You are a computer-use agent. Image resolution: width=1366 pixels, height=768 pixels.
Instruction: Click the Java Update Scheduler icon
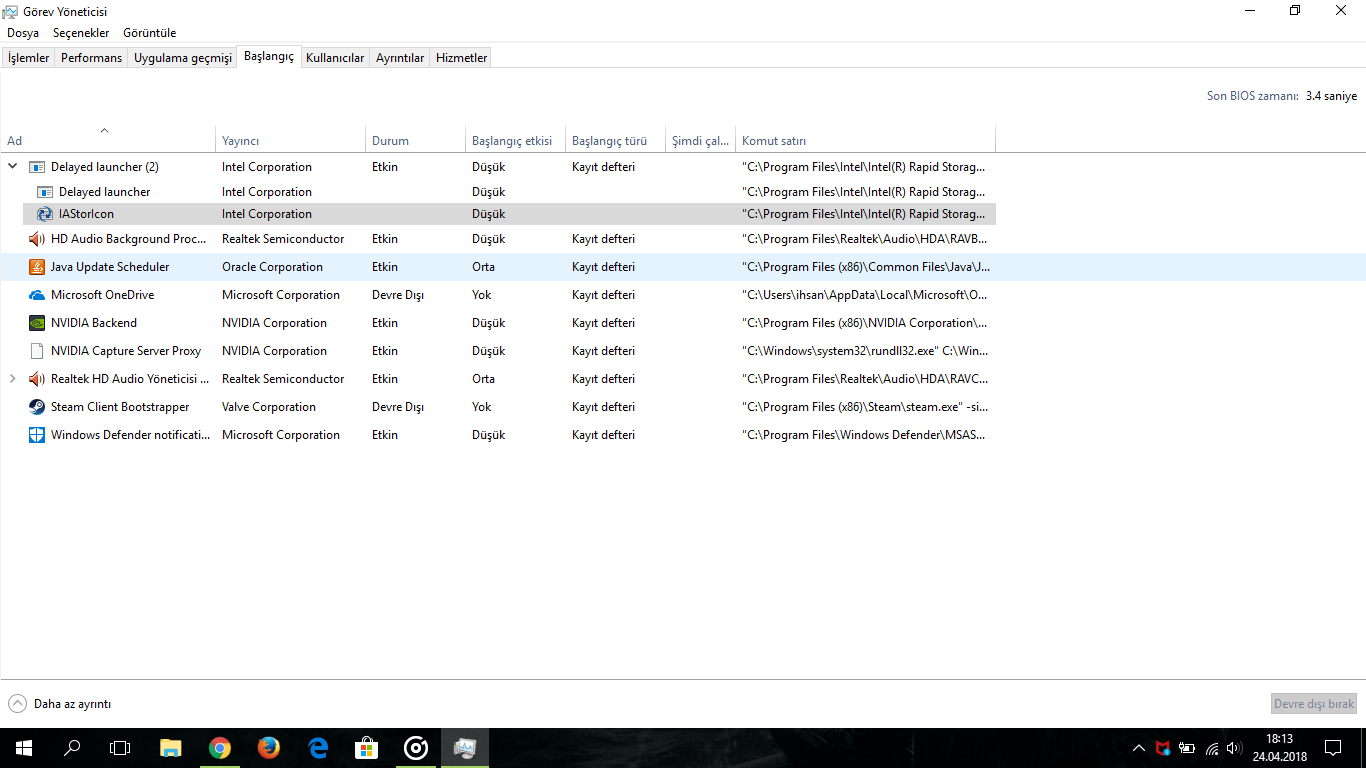37,267
